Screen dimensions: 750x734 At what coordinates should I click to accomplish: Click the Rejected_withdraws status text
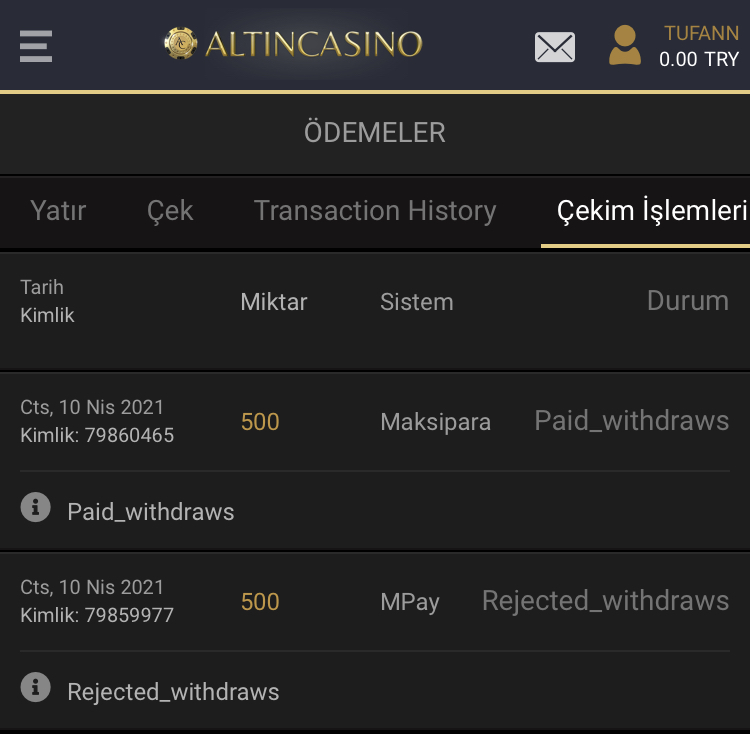click(605, 601)
